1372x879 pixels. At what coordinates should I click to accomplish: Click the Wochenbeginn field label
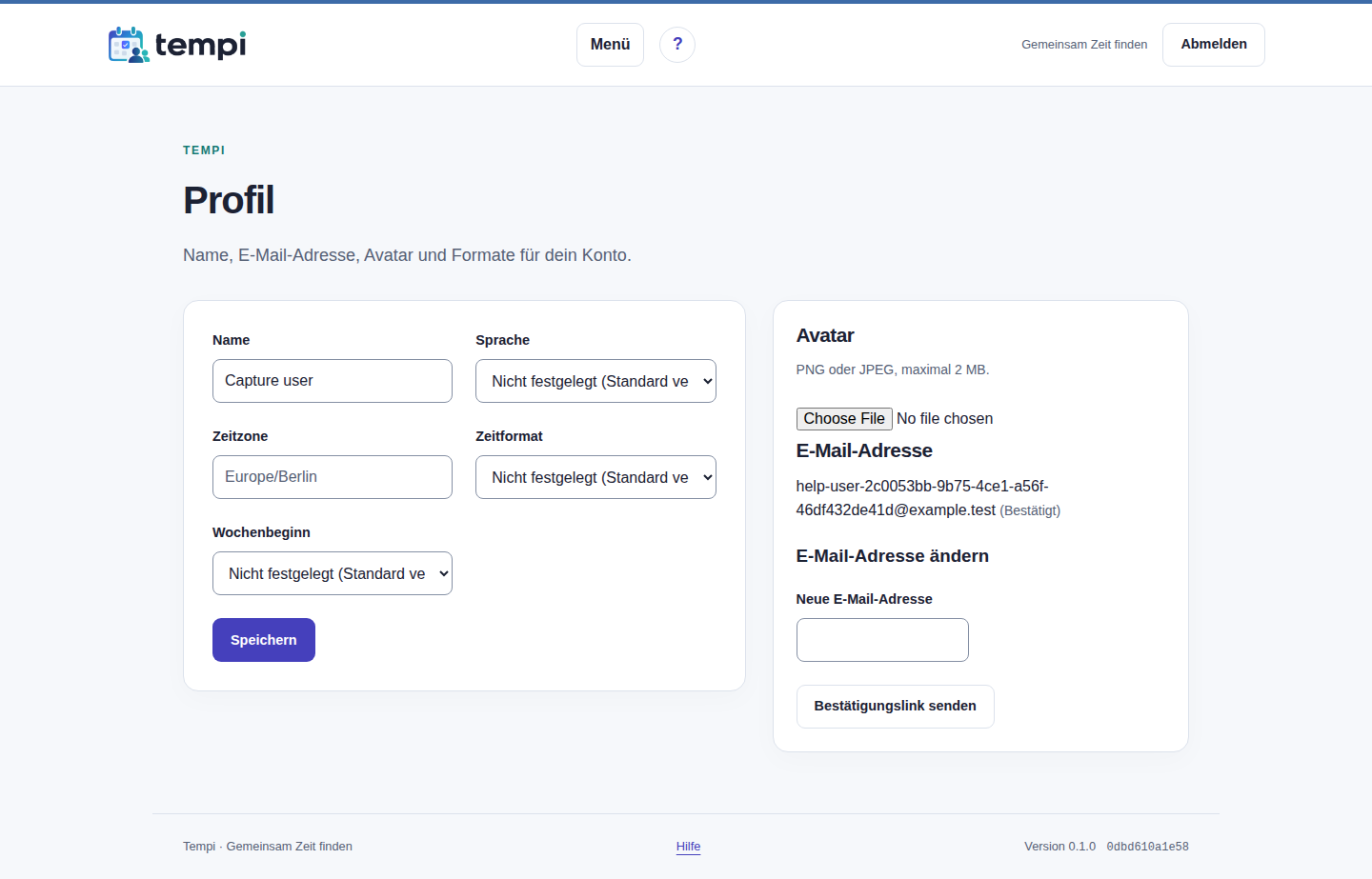[x=261, y=532]
